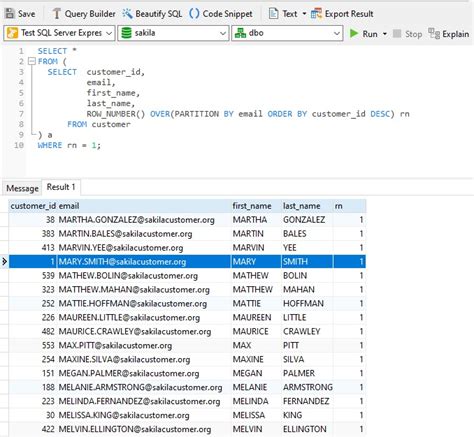Click the Code Snippet button label
Image resolution: width=474 pixels, height=437 pixels.
point(227,14)
